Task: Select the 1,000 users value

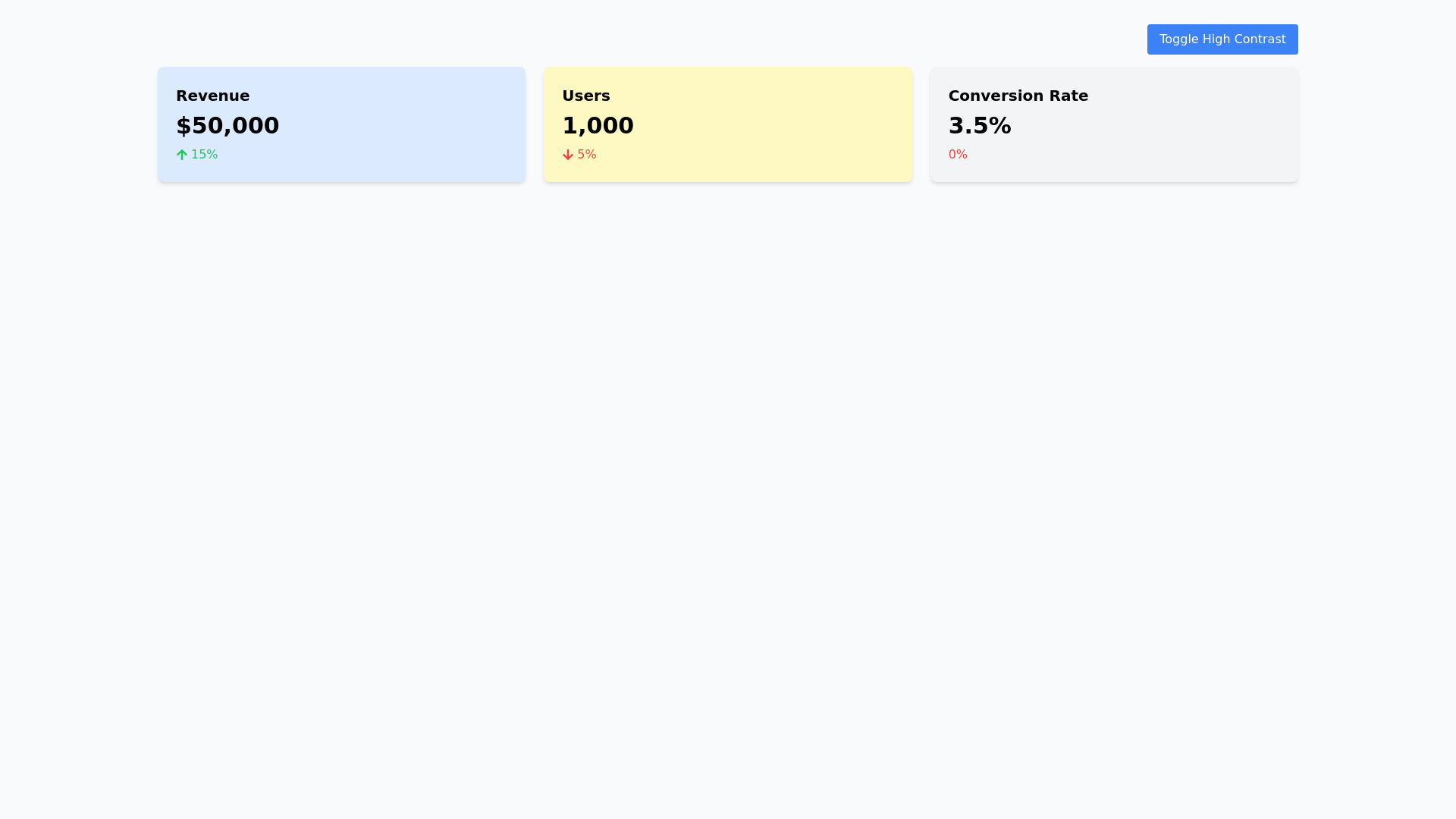Action: click(x=598, y=125)
